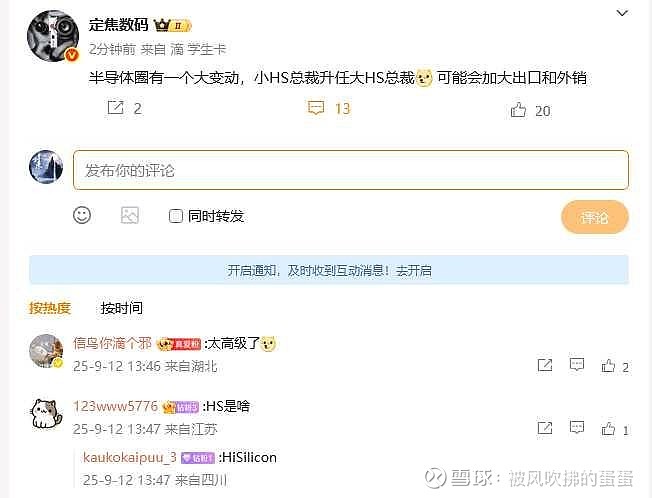The image size is (652, 498).
Task: Click the orange 评论 submit button
Action: tap(595, 217)
